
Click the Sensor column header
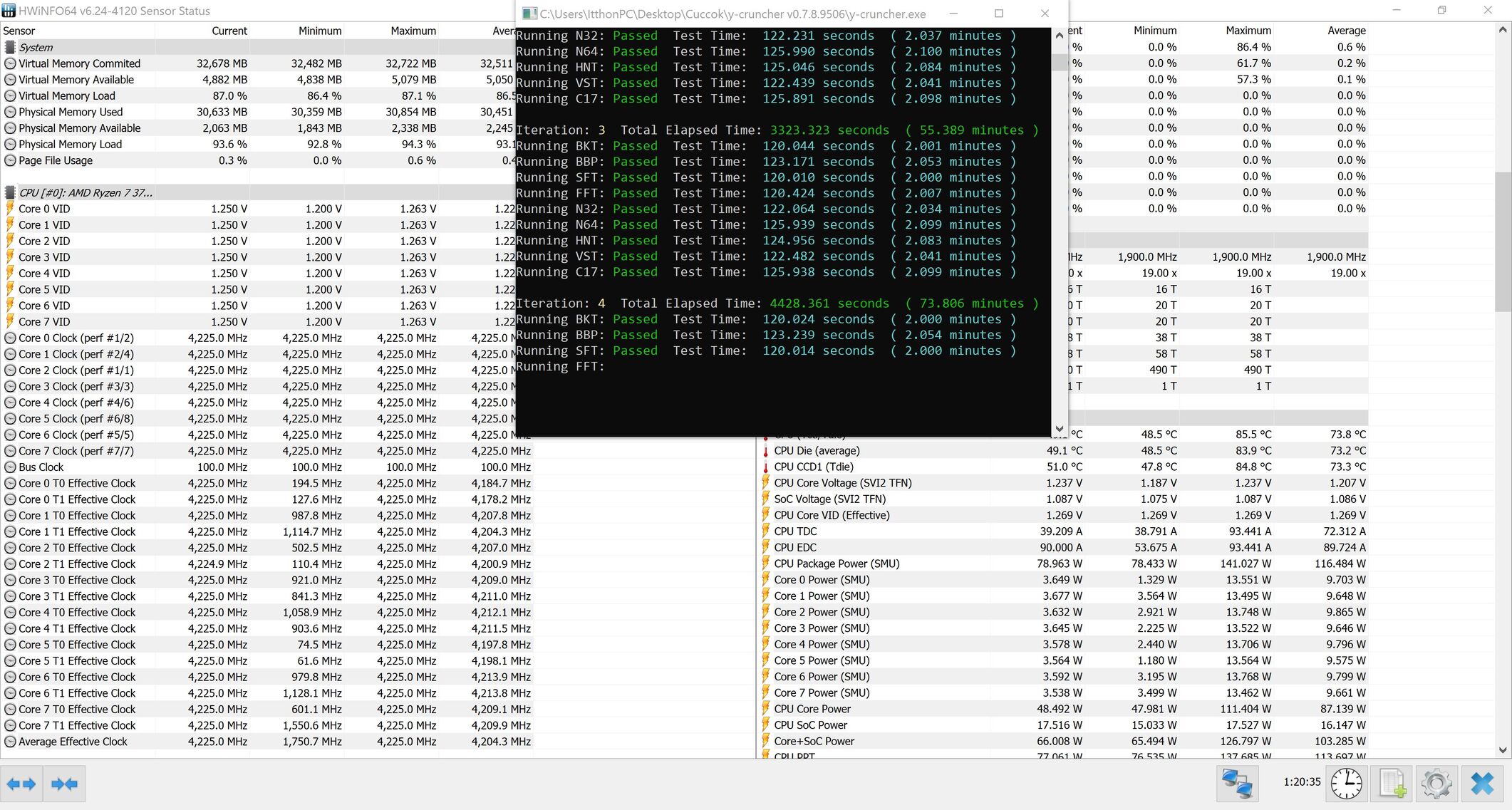click(77, 31)
